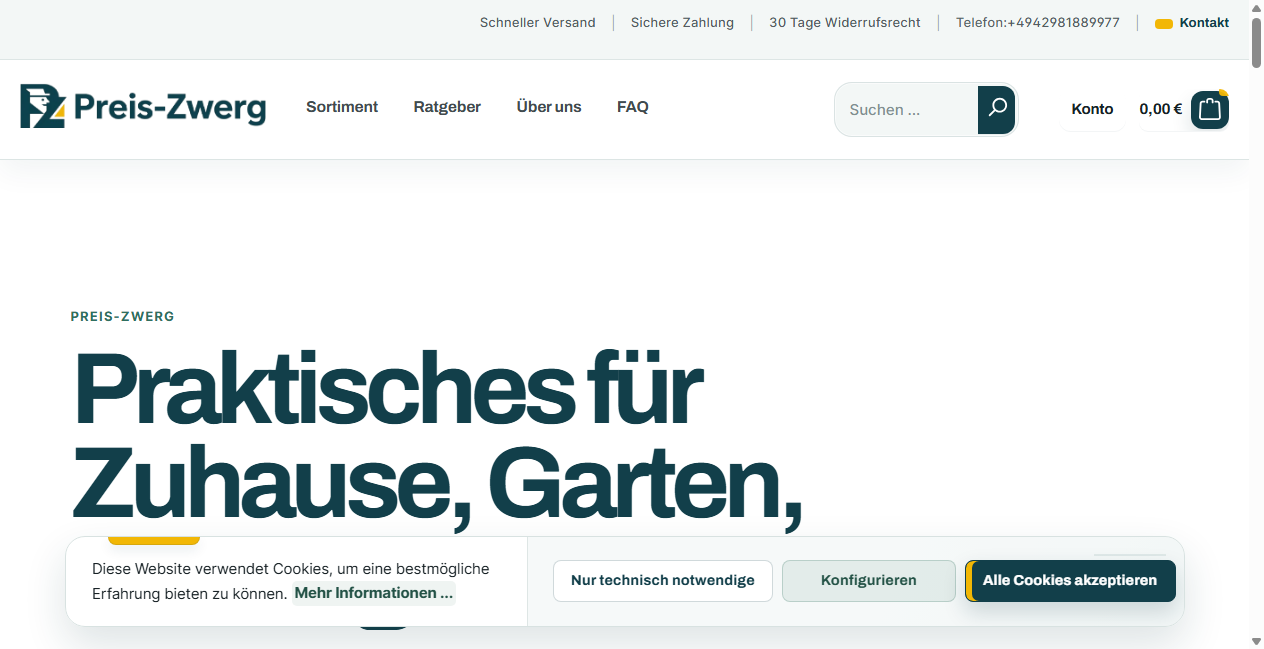Image resolution: width=1264 pixels, height=649 pixels.
Task: Click the Telefon:+4942981889977 number
Action: 1038,22
